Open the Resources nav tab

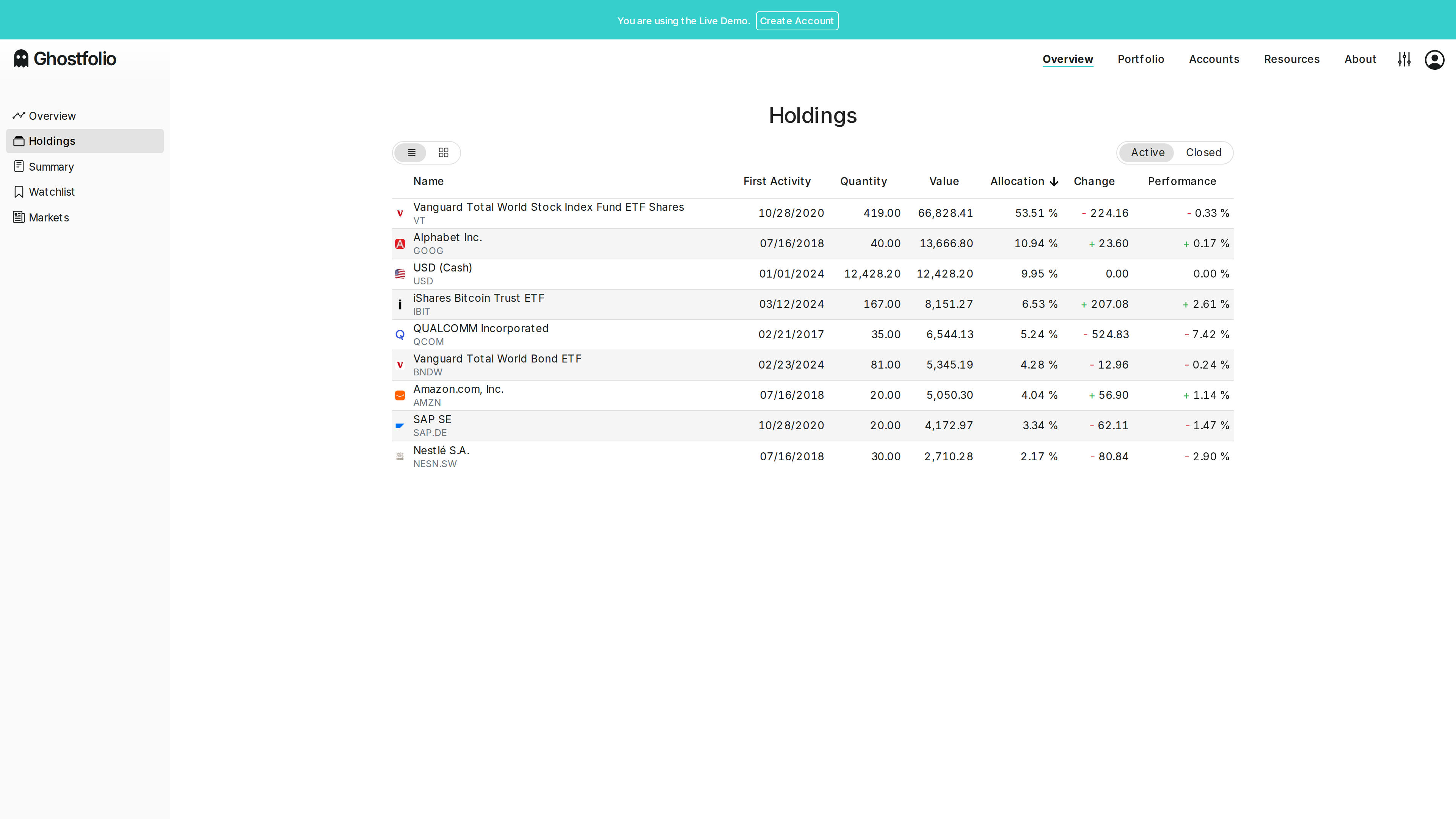[1291, 59]
